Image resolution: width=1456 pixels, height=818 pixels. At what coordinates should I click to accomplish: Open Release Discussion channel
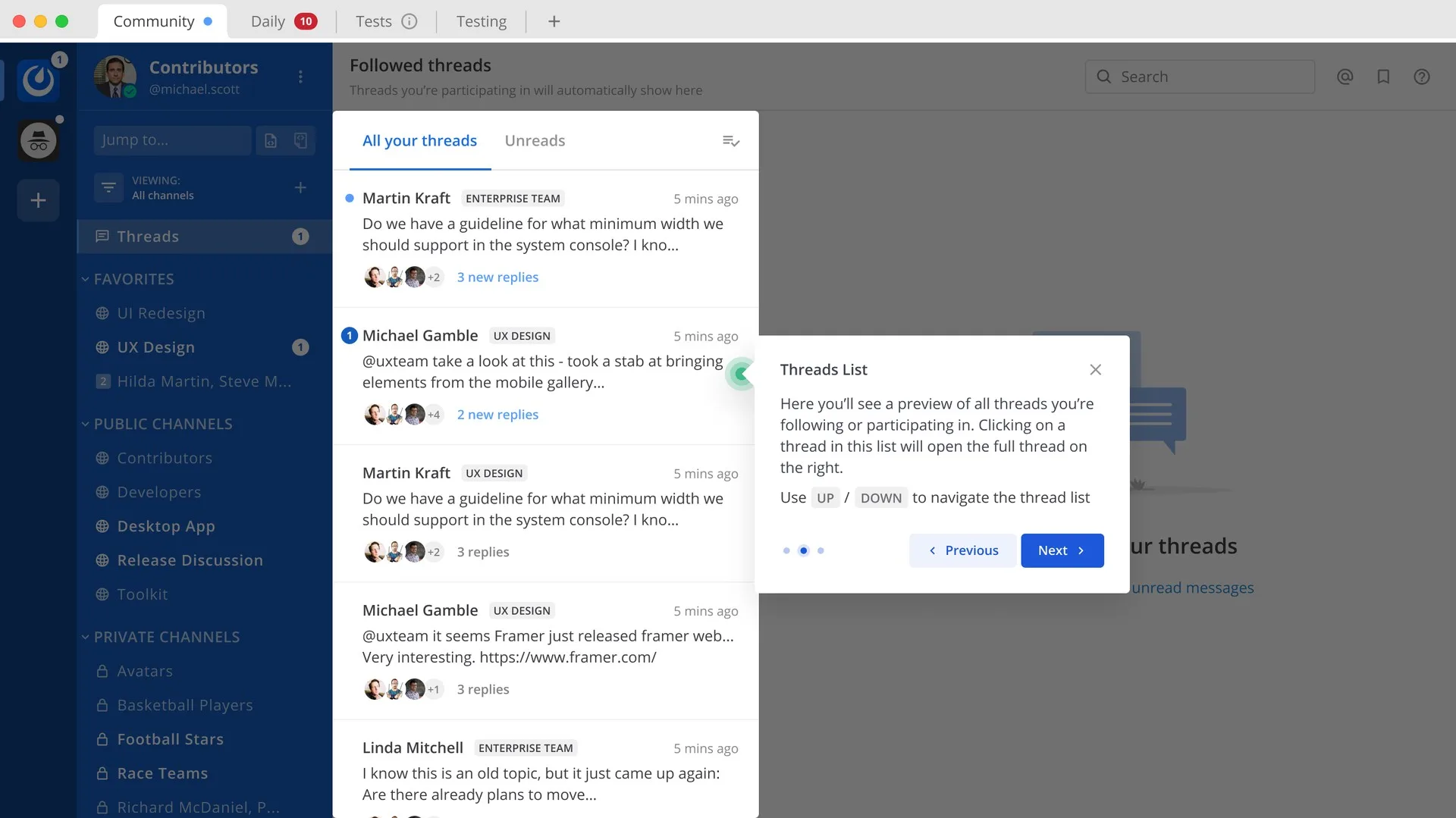tap(205, 560)
